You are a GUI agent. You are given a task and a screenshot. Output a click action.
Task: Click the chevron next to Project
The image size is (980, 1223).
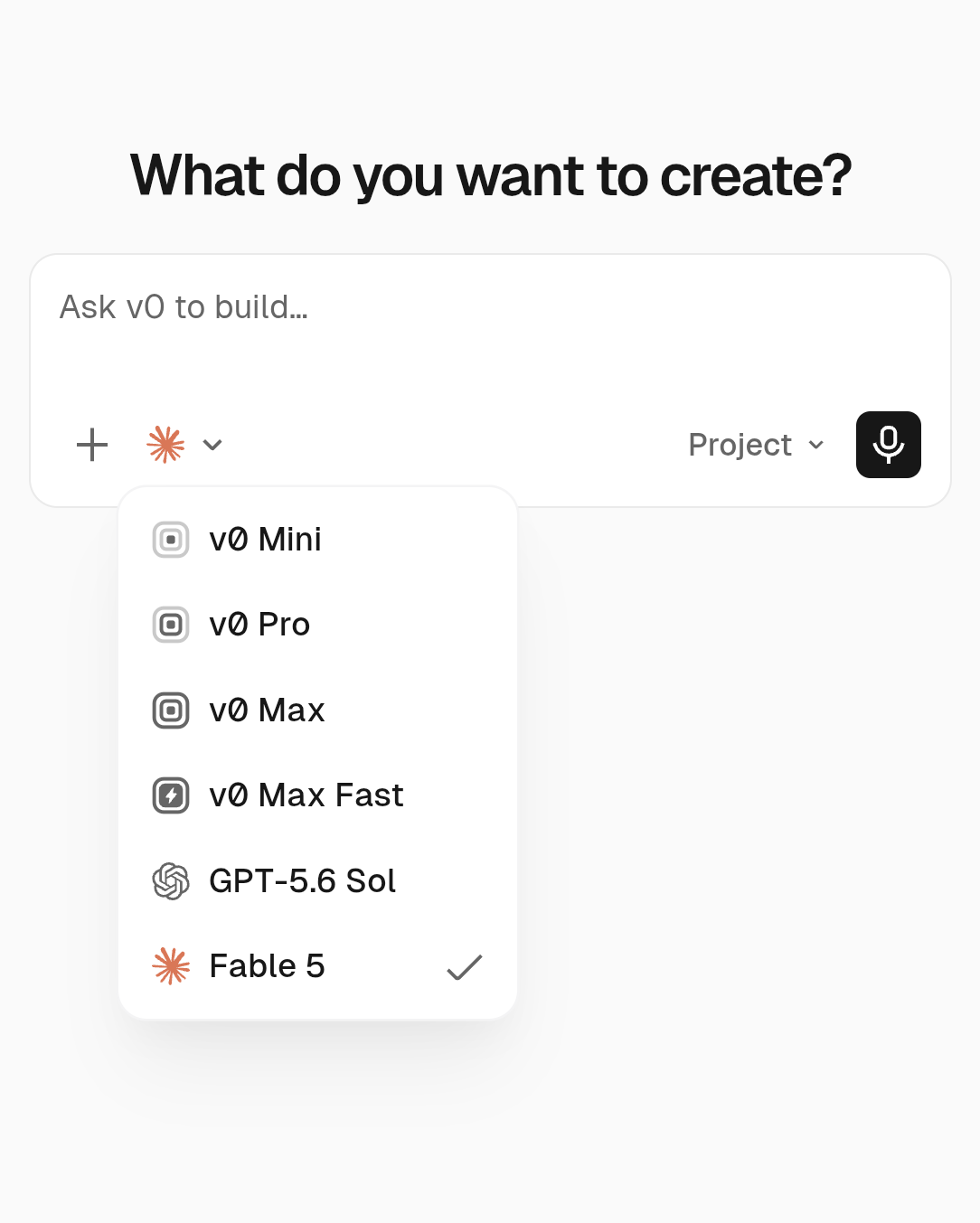tap(816, 445)
